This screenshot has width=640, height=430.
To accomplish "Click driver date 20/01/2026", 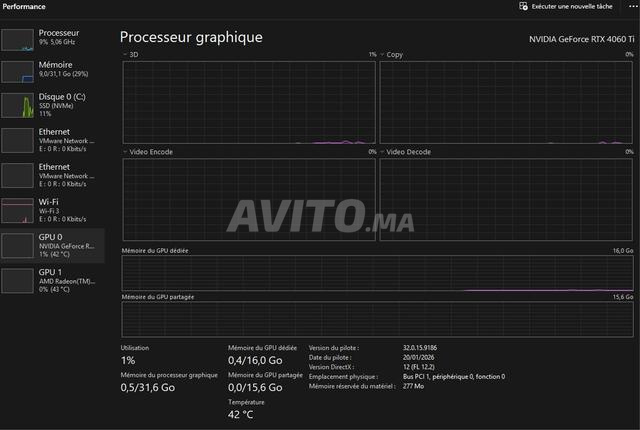I will point(418,357).
